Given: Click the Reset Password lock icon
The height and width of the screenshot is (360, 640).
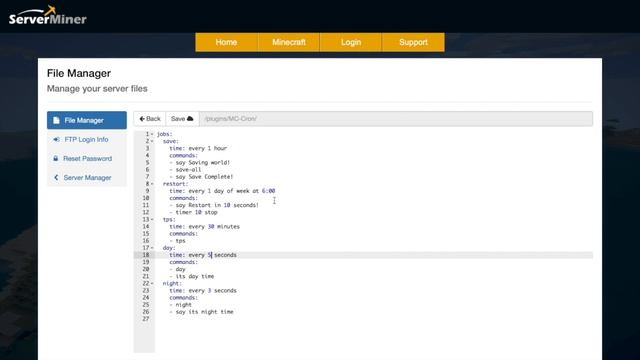Looking at the screenshot, I should click(56, 158).
